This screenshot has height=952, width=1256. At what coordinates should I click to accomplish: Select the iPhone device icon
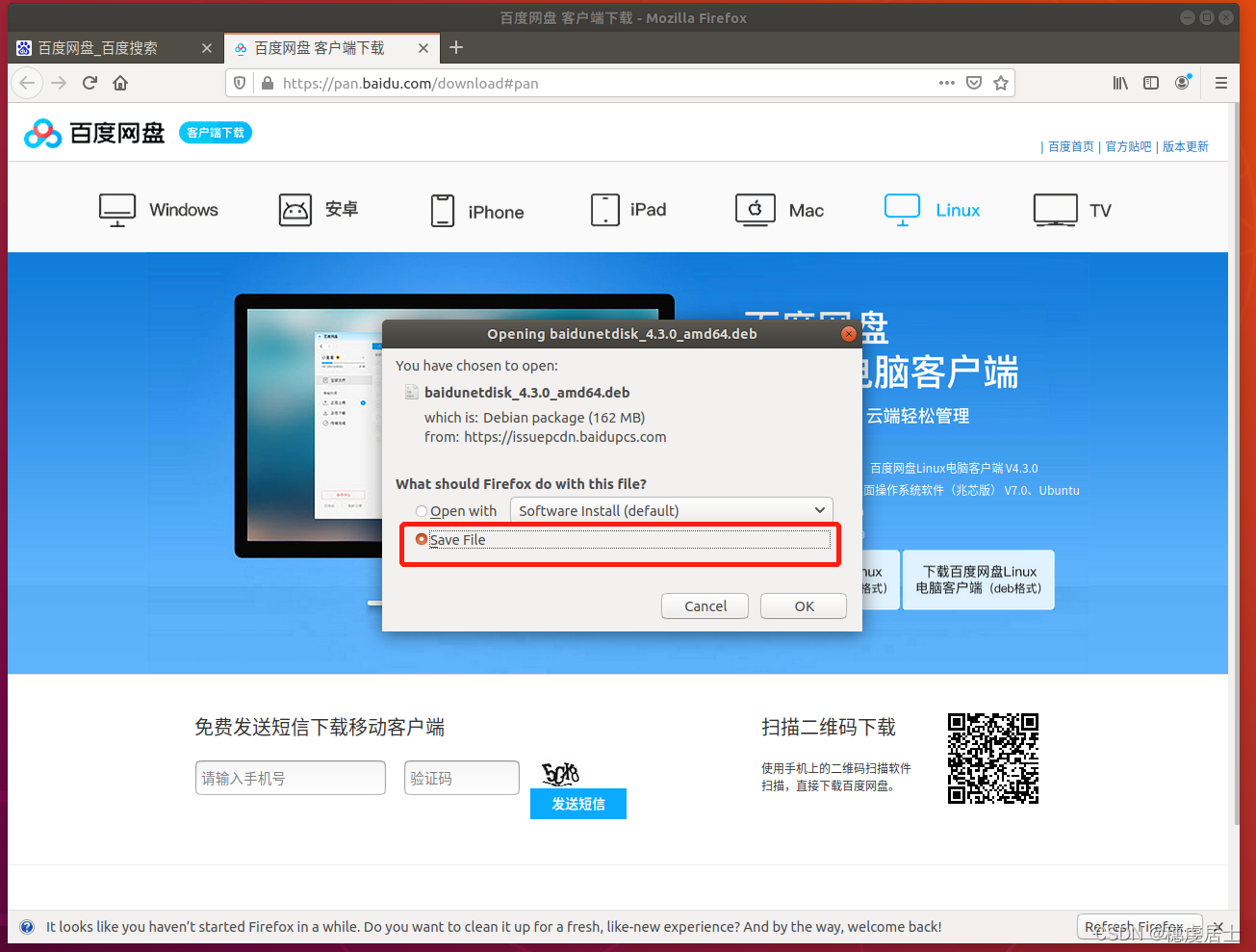pos(443,211)
